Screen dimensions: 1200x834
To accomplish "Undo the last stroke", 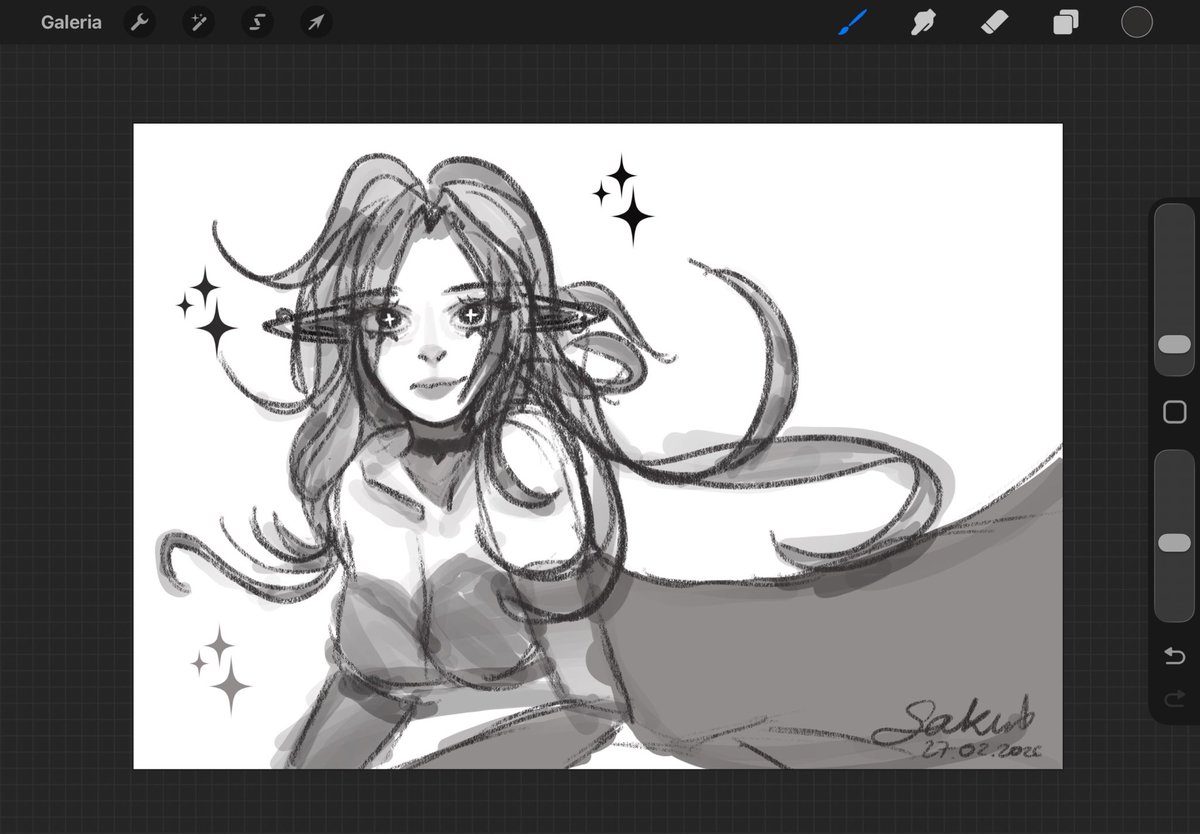I will (1174, 656).
